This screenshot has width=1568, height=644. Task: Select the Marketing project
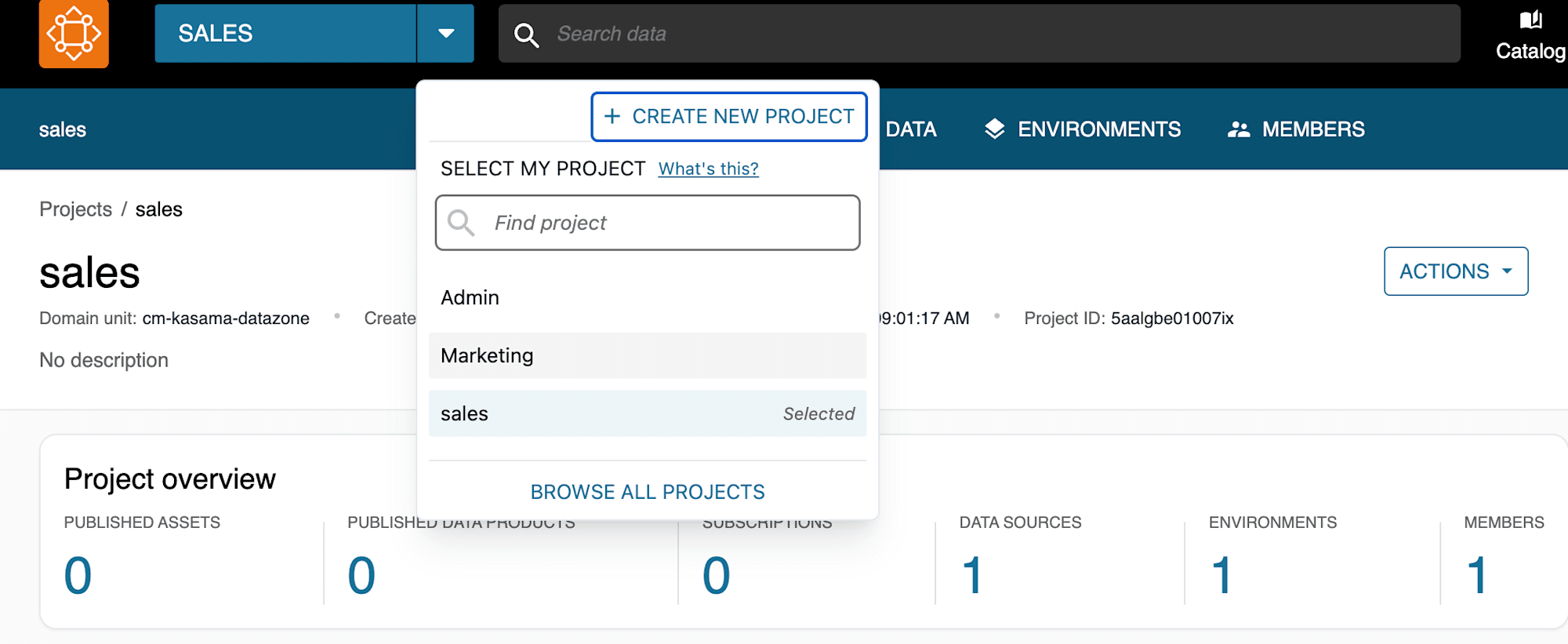click(x=648, y=355)
